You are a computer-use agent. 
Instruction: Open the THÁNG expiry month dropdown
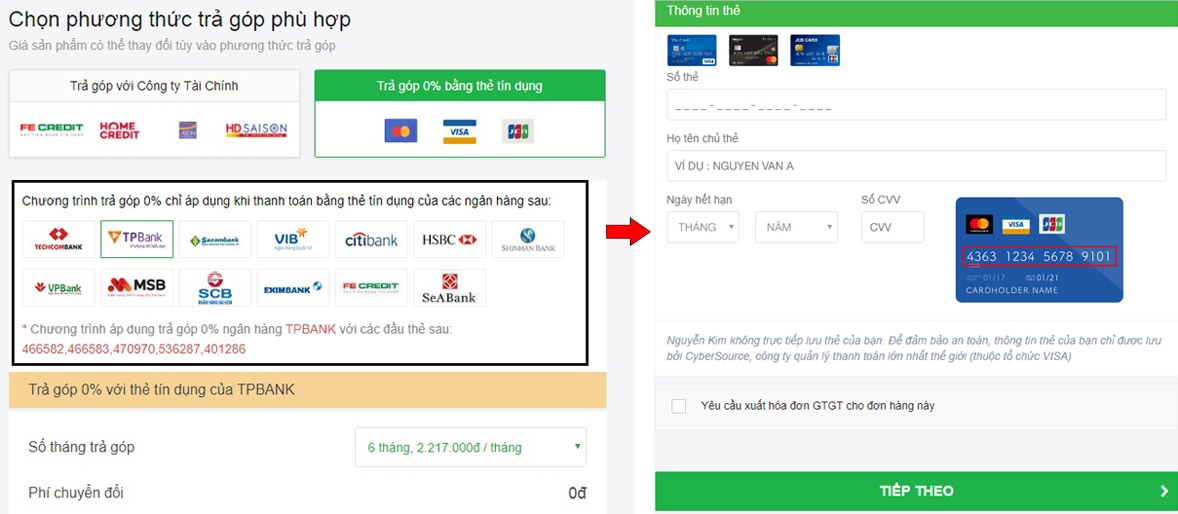[x=702, y=227]
